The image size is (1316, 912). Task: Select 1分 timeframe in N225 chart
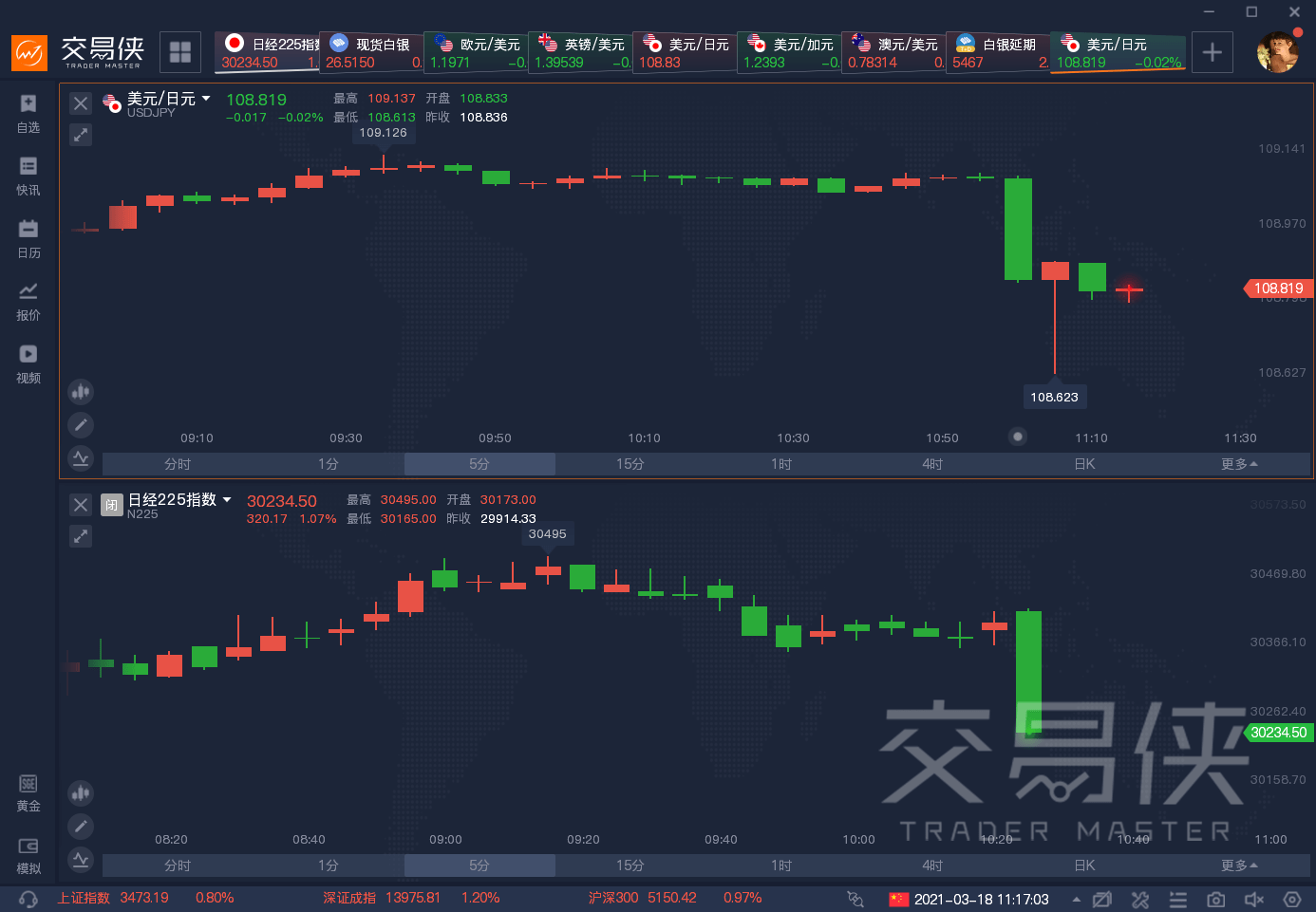(x=329, y=865)
